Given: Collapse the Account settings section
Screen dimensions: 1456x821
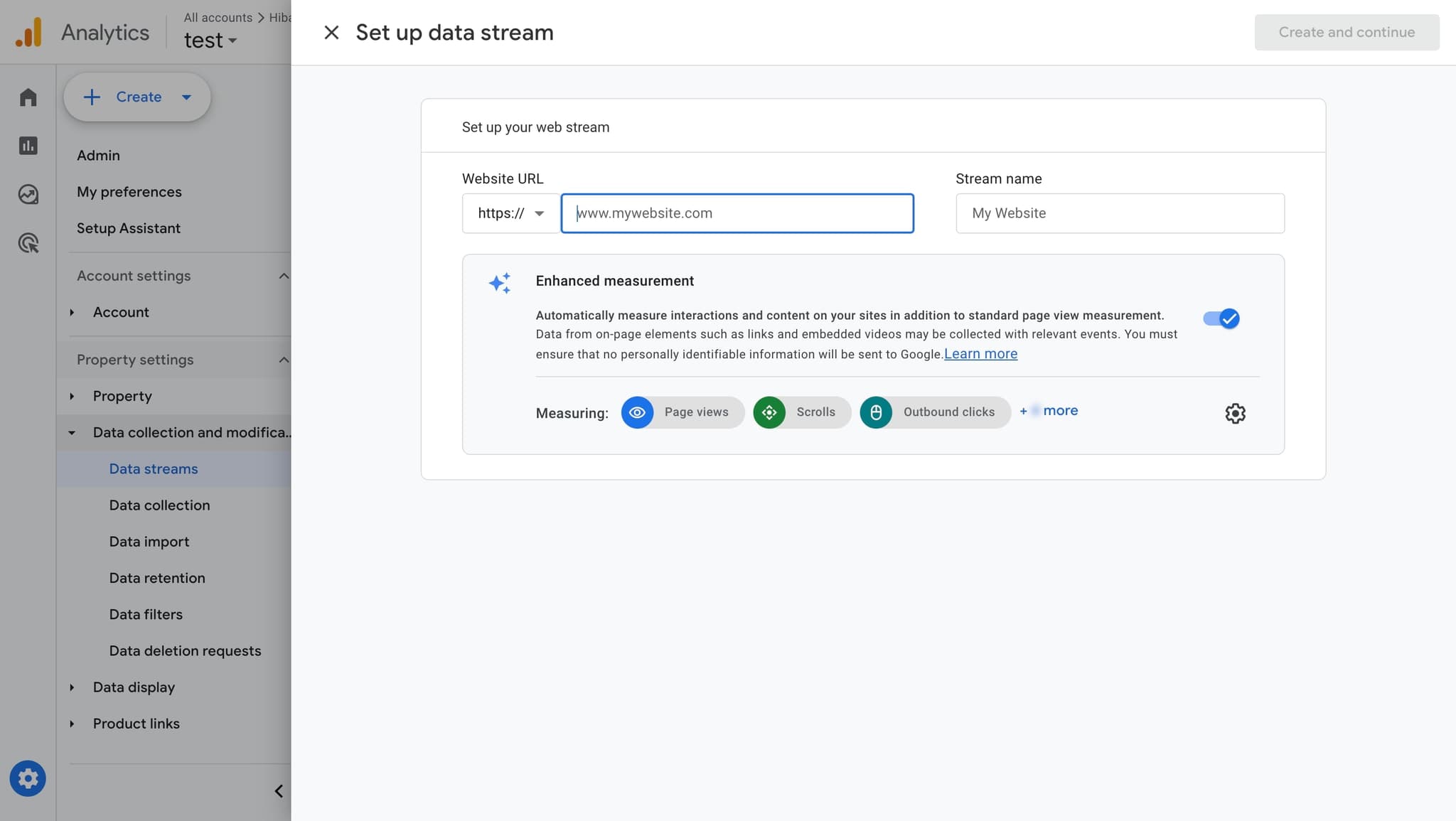Looking at the screenshot, I should (x=284, y=276).
